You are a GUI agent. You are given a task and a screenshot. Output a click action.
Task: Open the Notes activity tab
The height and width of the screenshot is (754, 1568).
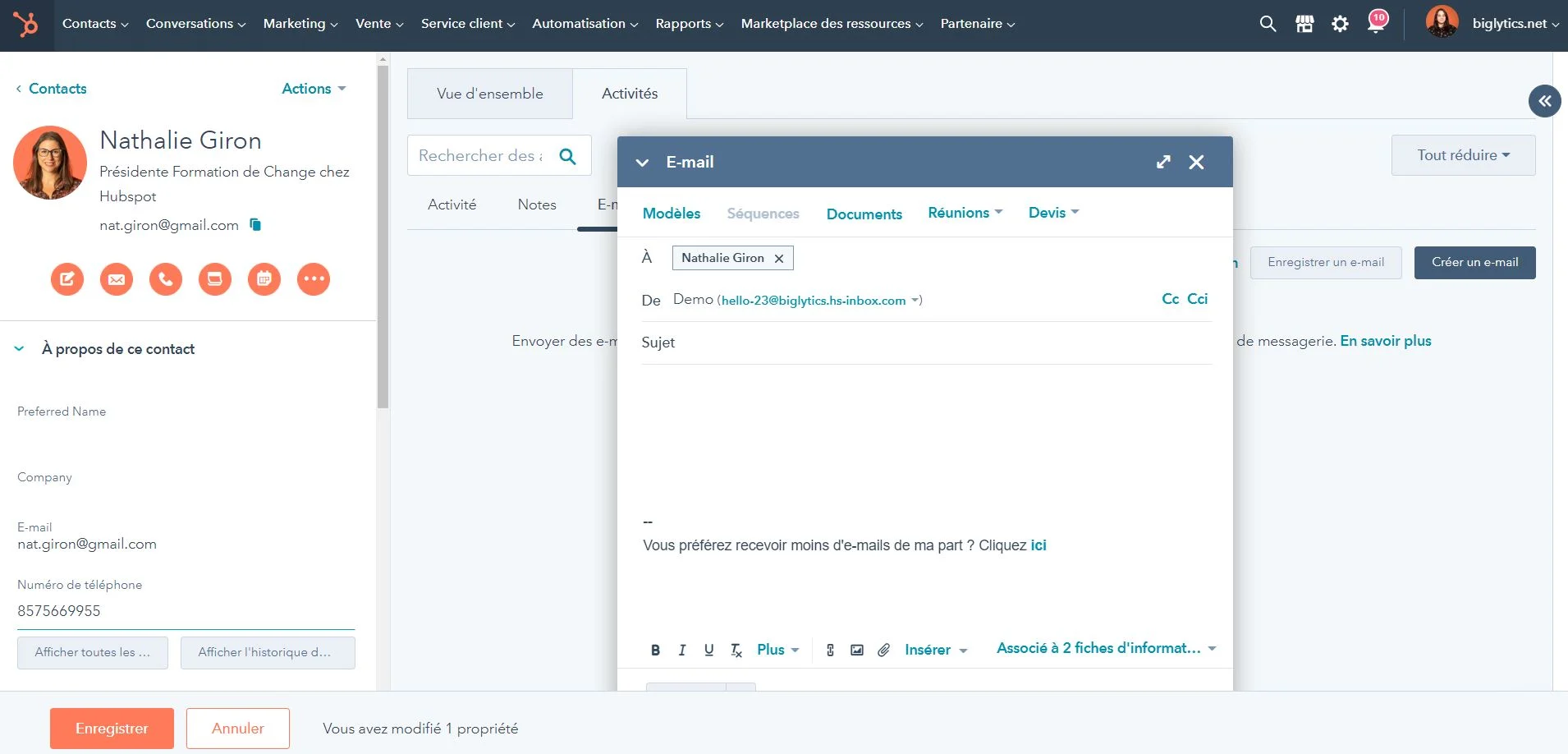[537, 205]
